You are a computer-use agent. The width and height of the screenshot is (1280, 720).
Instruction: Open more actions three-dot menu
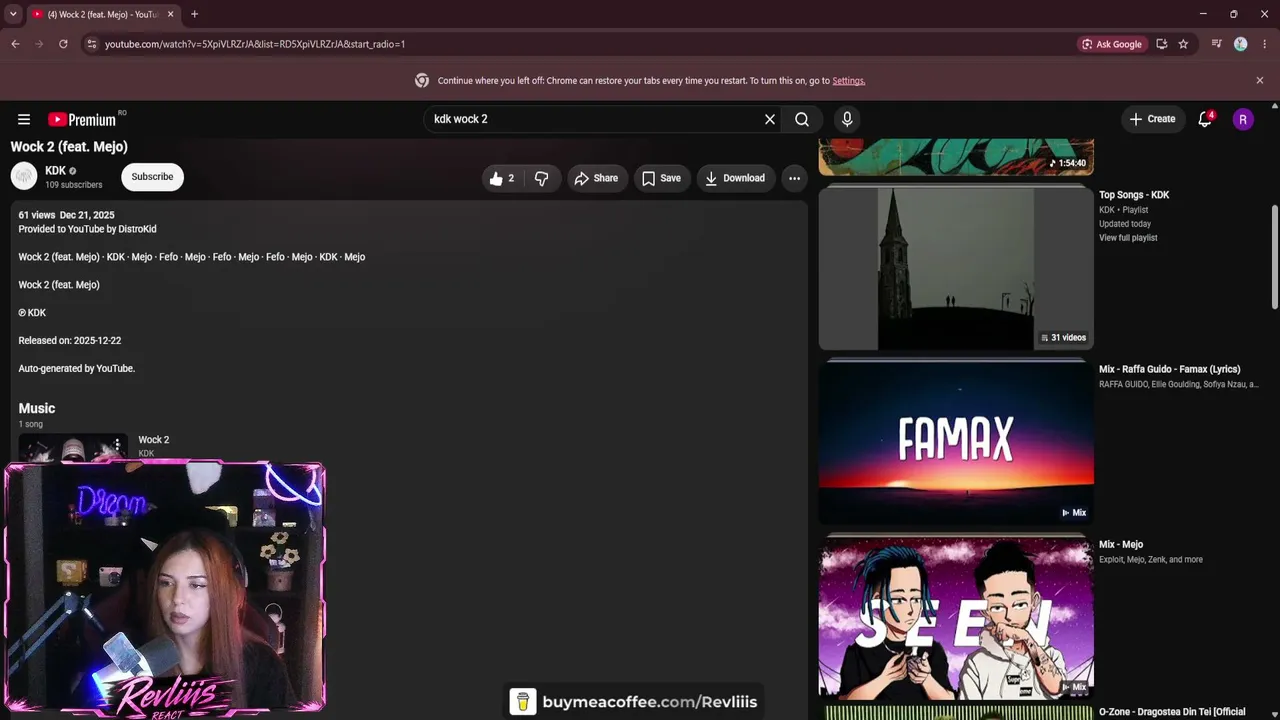(x=794, y=178)
